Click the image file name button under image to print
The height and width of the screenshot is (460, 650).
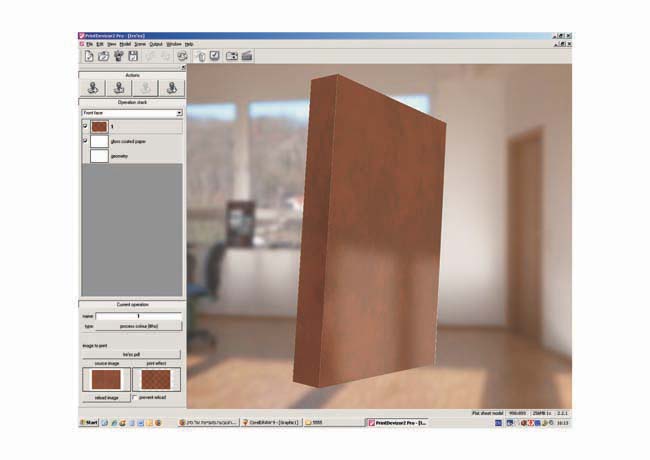point(131,355)
